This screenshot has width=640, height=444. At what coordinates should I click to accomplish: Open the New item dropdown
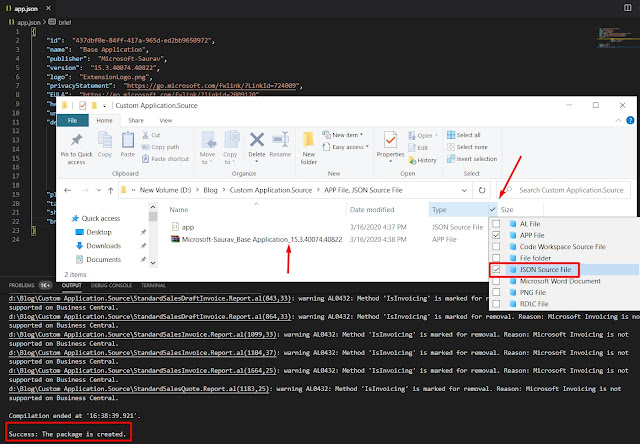[x=342, y=135]
